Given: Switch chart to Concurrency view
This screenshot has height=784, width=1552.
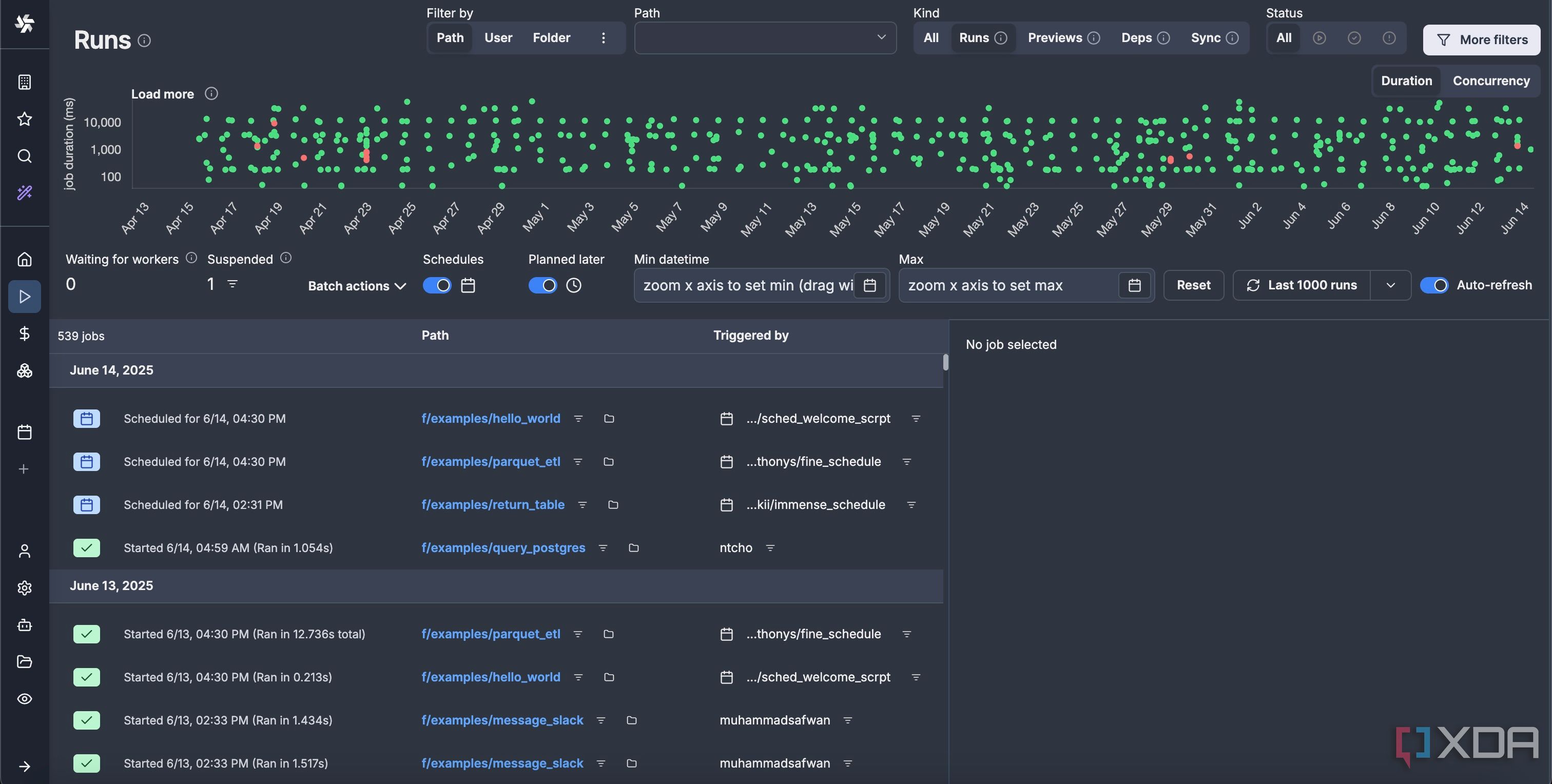Looking at the screenshot, I should [x=1491, y=81].
